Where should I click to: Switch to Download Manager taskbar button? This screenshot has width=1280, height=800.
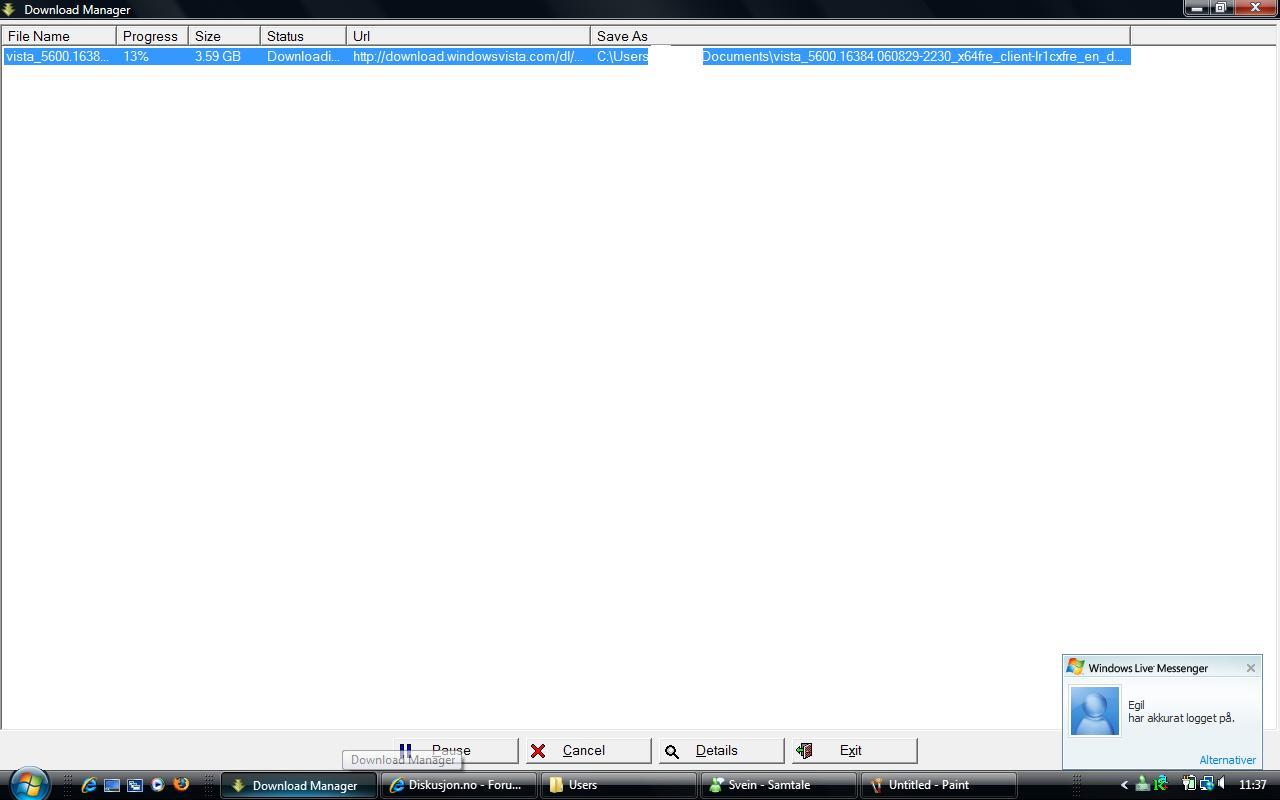298,785
